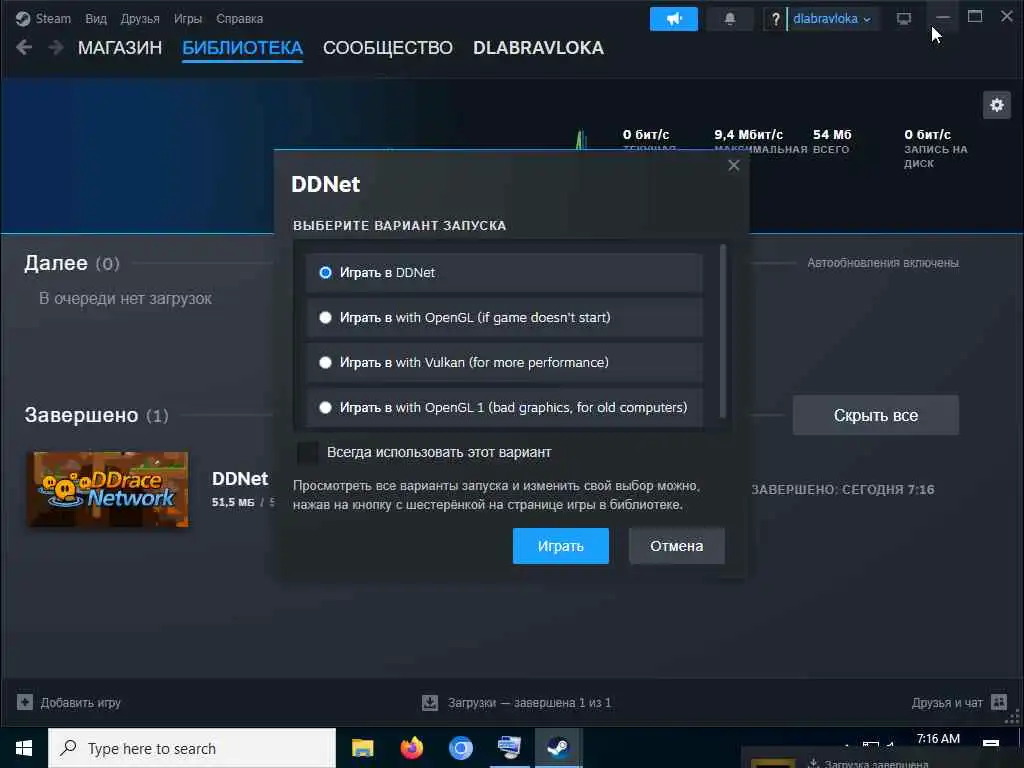Expand the dlabravloka account dropdown
The height and width of the screenshot is (768, 1024).
tap(831, 18)
